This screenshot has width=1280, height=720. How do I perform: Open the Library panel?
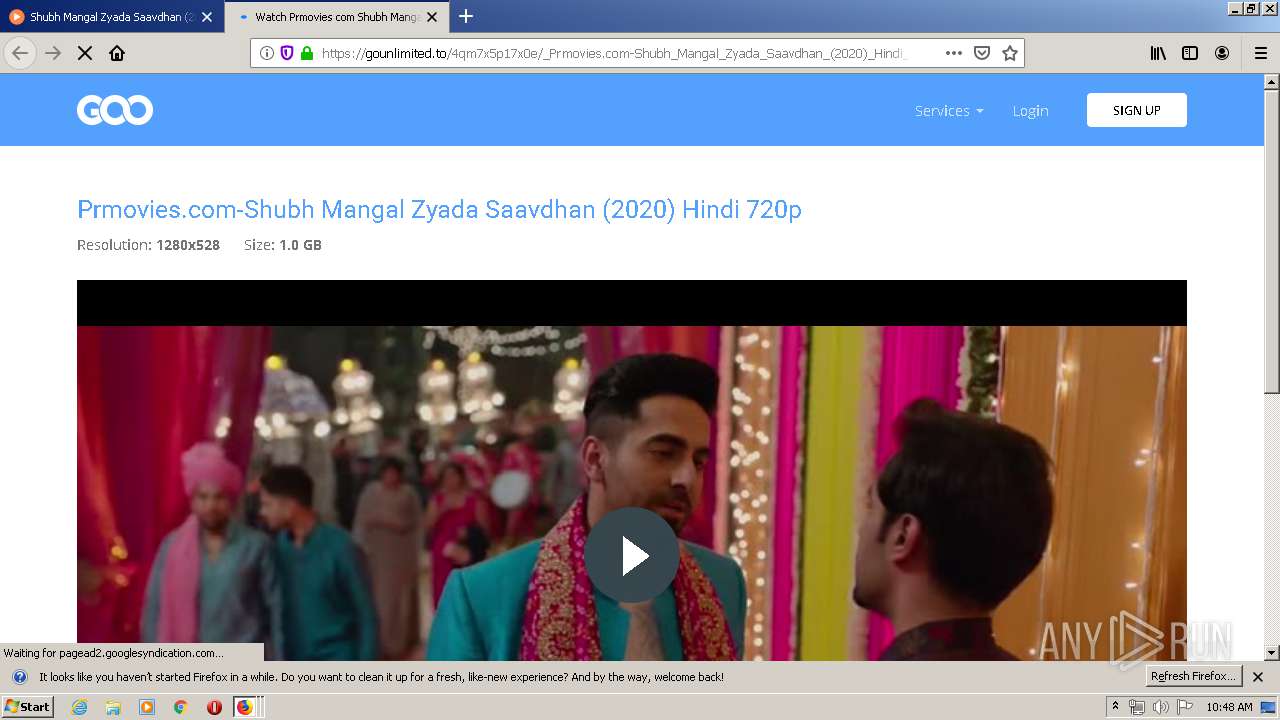[x=1158, y=53]
